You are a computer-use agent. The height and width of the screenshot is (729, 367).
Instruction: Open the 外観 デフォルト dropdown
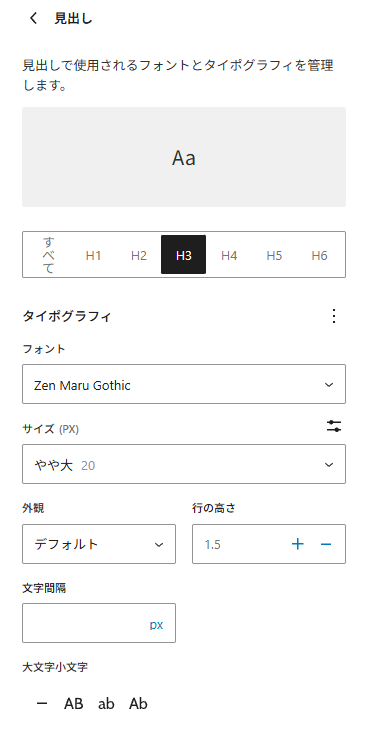pyautogui.click(x=99, y=544)
